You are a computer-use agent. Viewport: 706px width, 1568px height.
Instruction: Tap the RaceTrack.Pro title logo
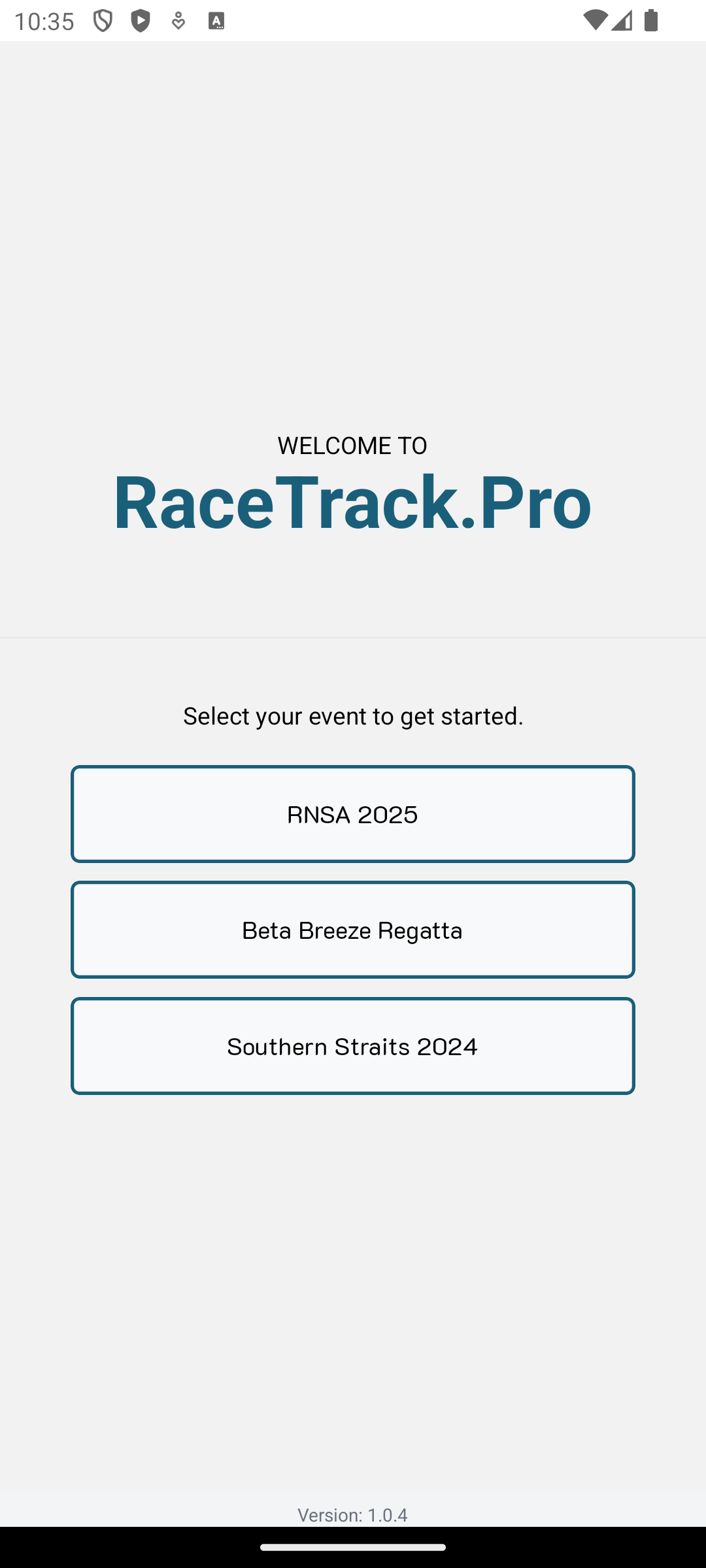(x=352, y=502)
